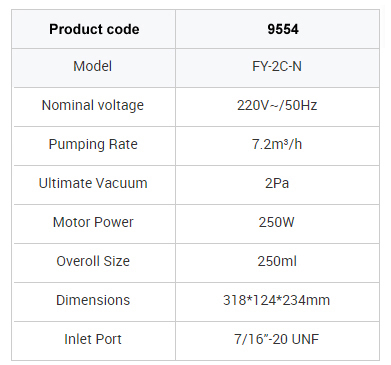Click the Motor Power label
Screen dimensions: 391x365
click(93, 222)
